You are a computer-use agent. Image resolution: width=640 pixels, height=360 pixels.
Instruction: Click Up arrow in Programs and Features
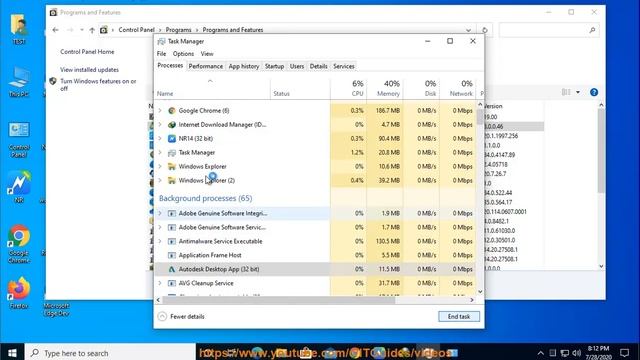tap(92, 30)
